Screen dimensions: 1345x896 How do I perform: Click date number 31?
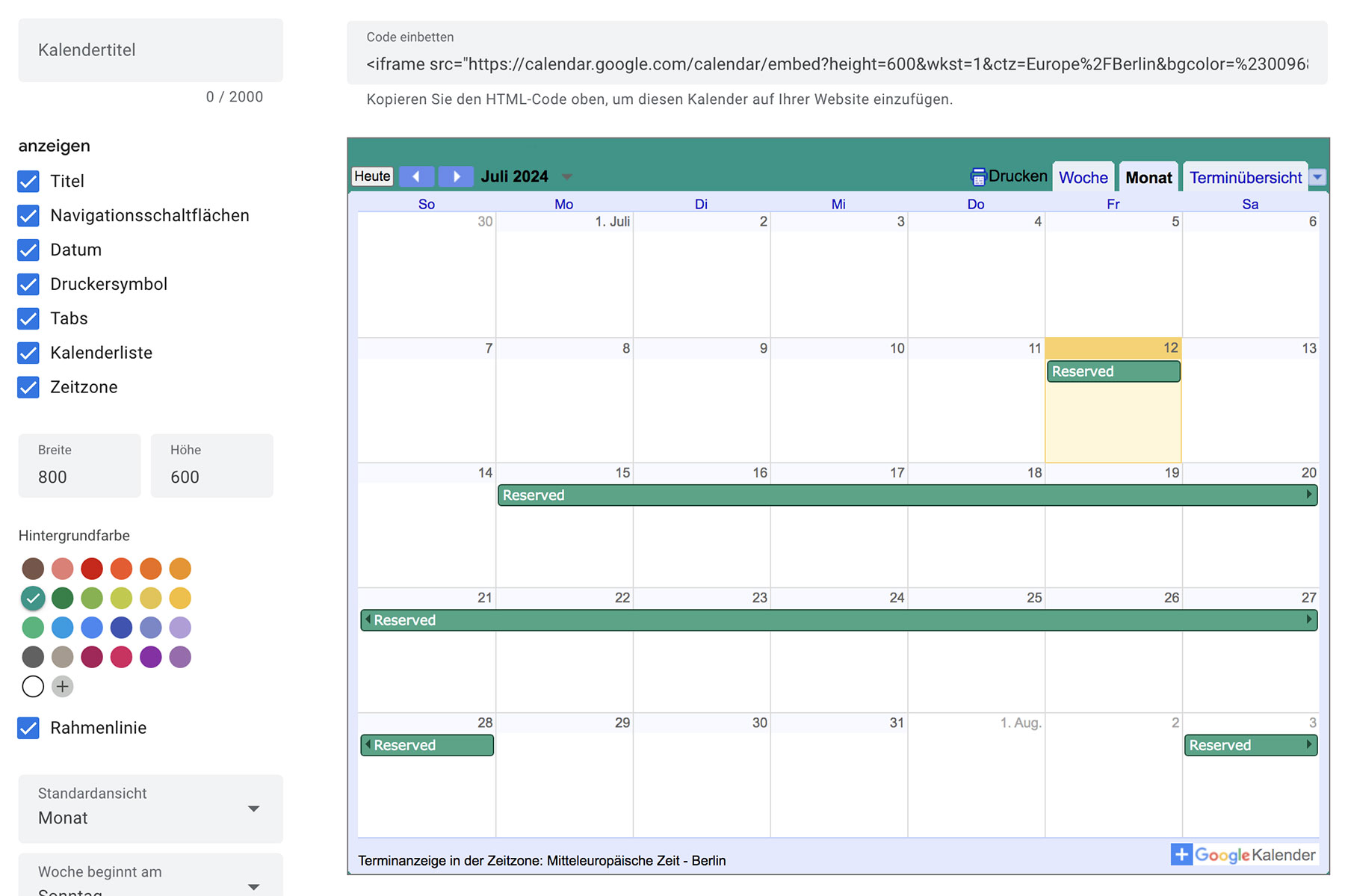click(x=897, y=723)
